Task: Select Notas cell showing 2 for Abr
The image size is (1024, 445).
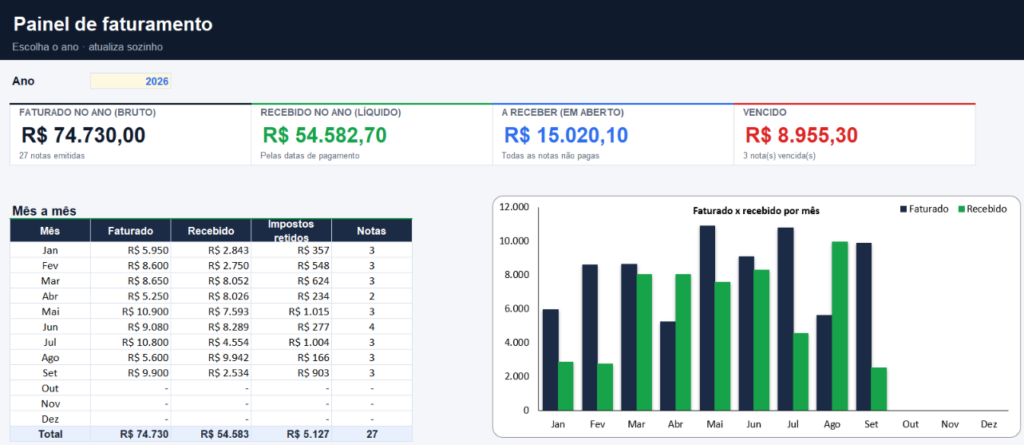Action: point(372,296)
